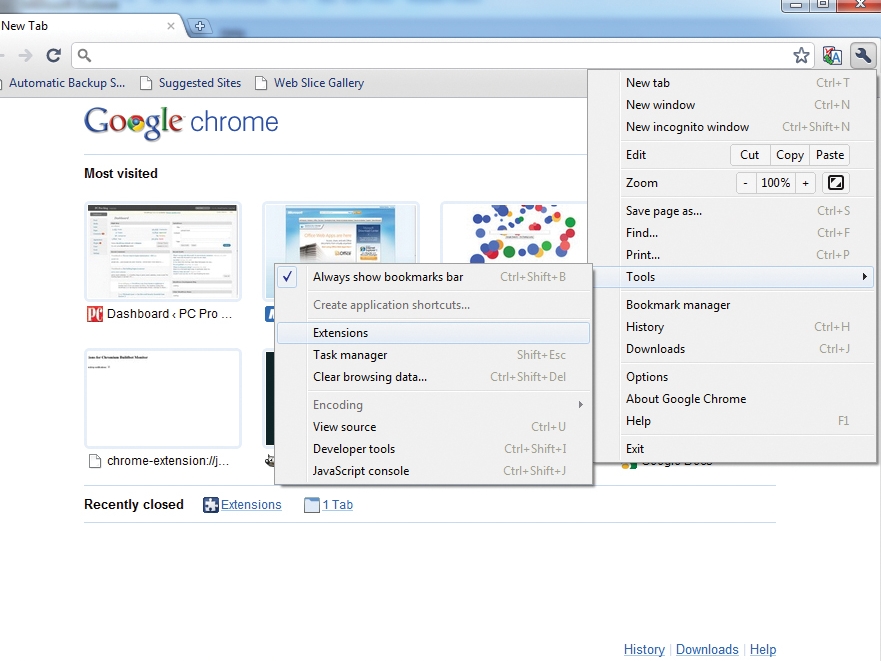Open the chrome-extension thumbnail
This screenshot has width=881, height=661.
[x=163, y=398]
